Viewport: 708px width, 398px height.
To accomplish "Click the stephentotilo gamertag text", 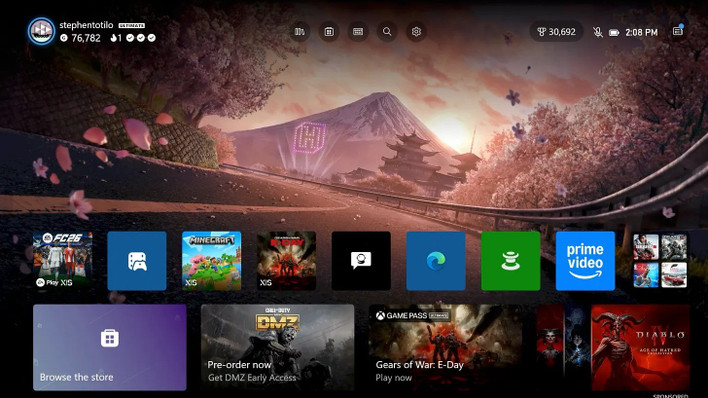I will (86, 25).
